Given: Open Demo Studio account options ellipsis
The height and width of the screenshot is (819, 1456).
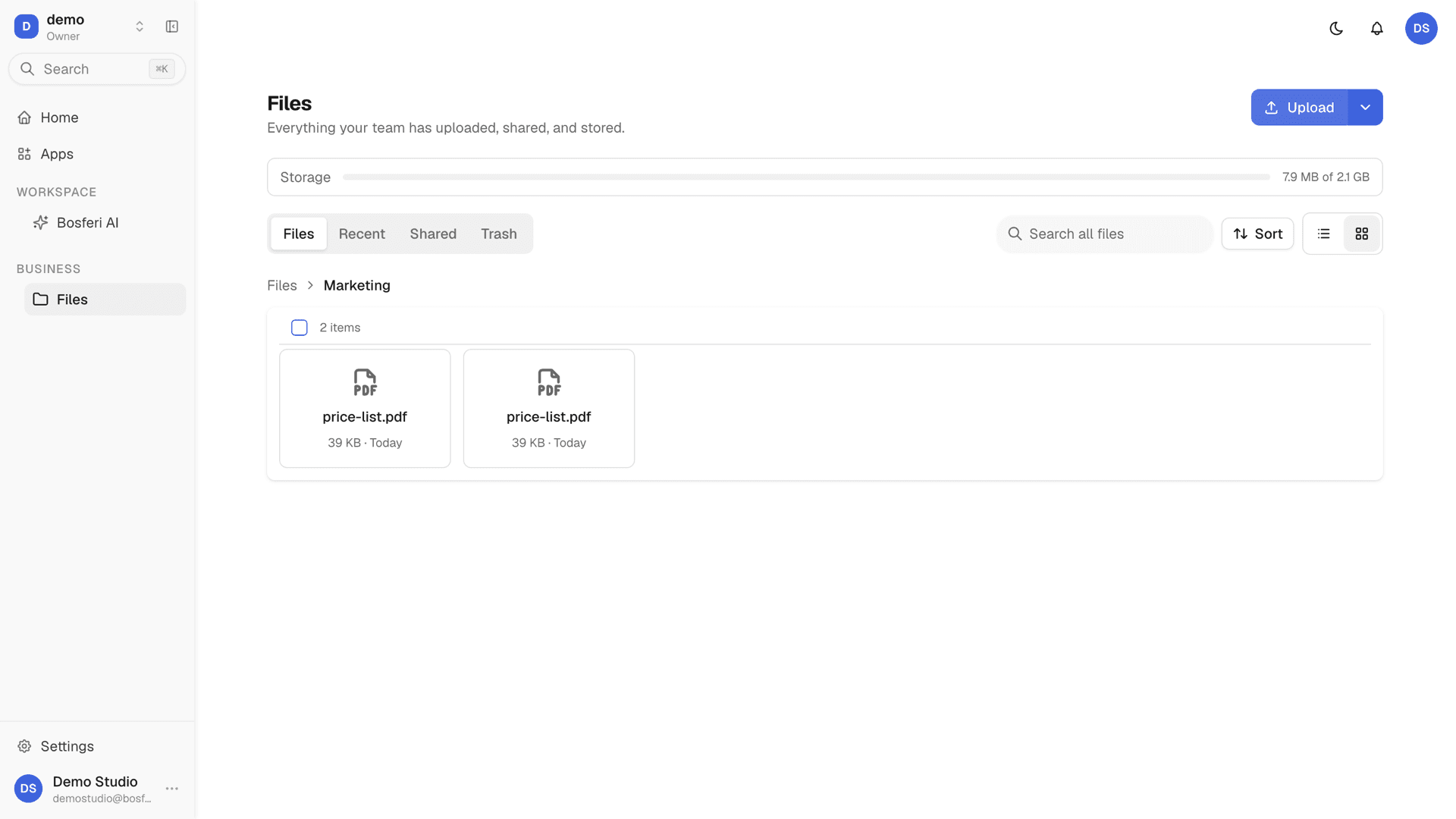Looking at the screenshot, I should click(172, 789).
